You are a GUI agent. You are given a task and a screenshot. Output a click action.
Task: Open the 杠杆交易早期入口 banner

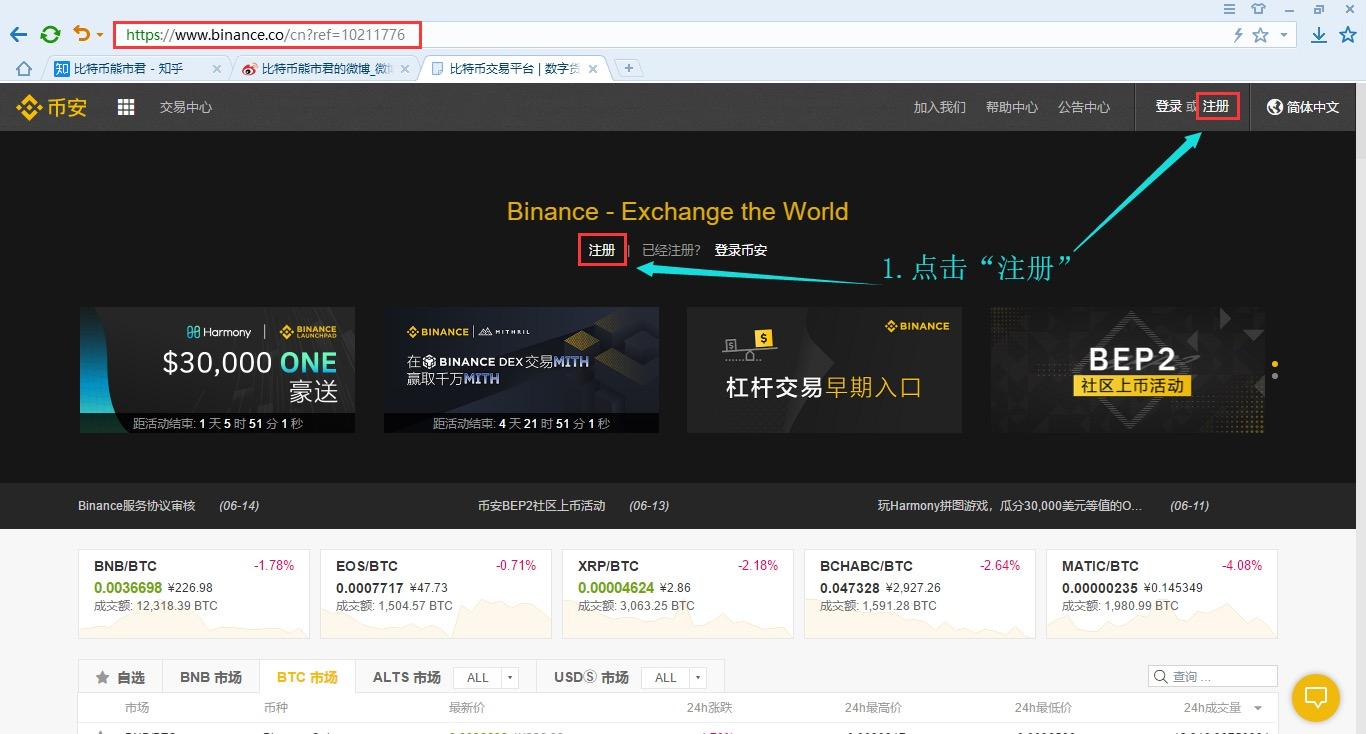(824, 370)
